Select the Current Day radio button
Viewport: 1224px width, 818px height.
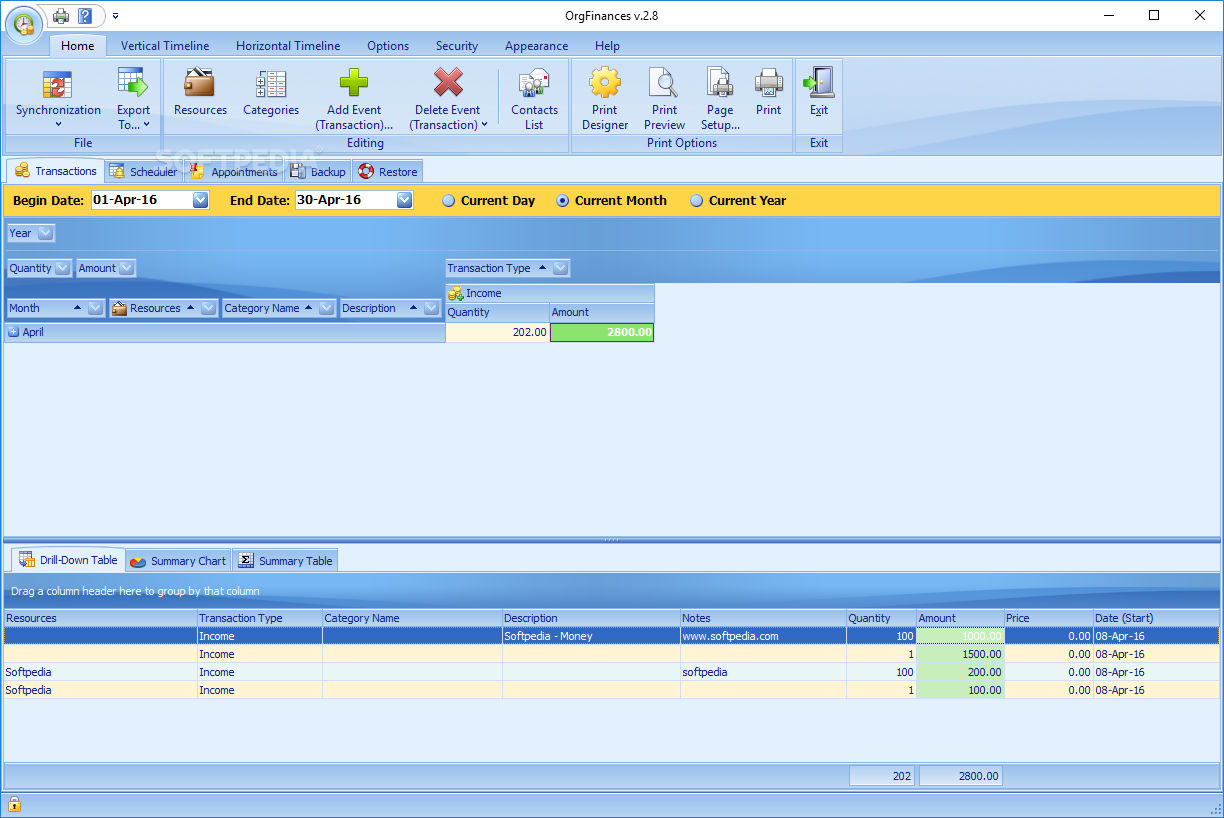click(448, 200)
